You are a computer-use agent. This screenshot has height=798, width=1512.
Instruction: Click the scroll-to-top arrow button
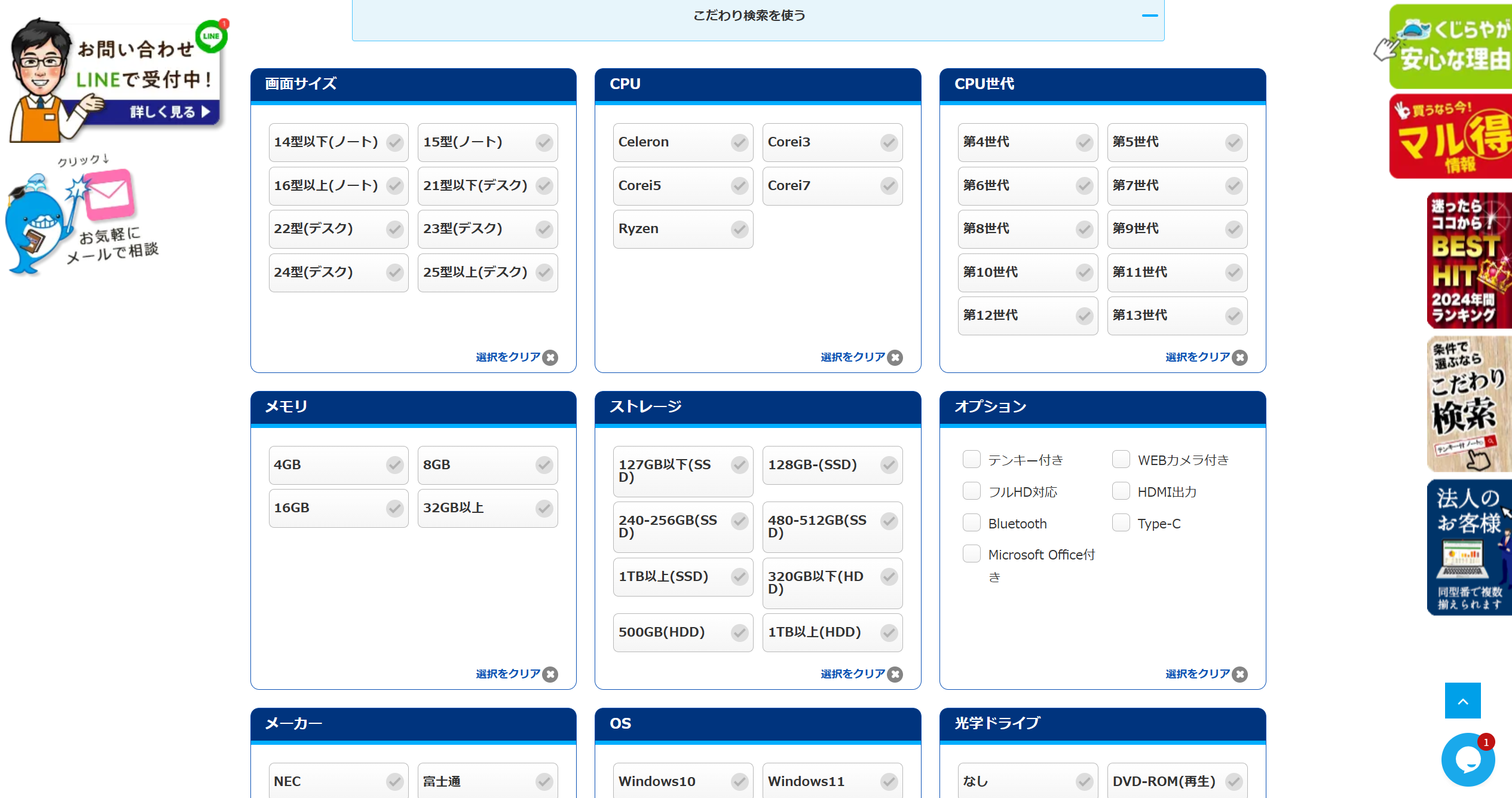coord(1462,701)
